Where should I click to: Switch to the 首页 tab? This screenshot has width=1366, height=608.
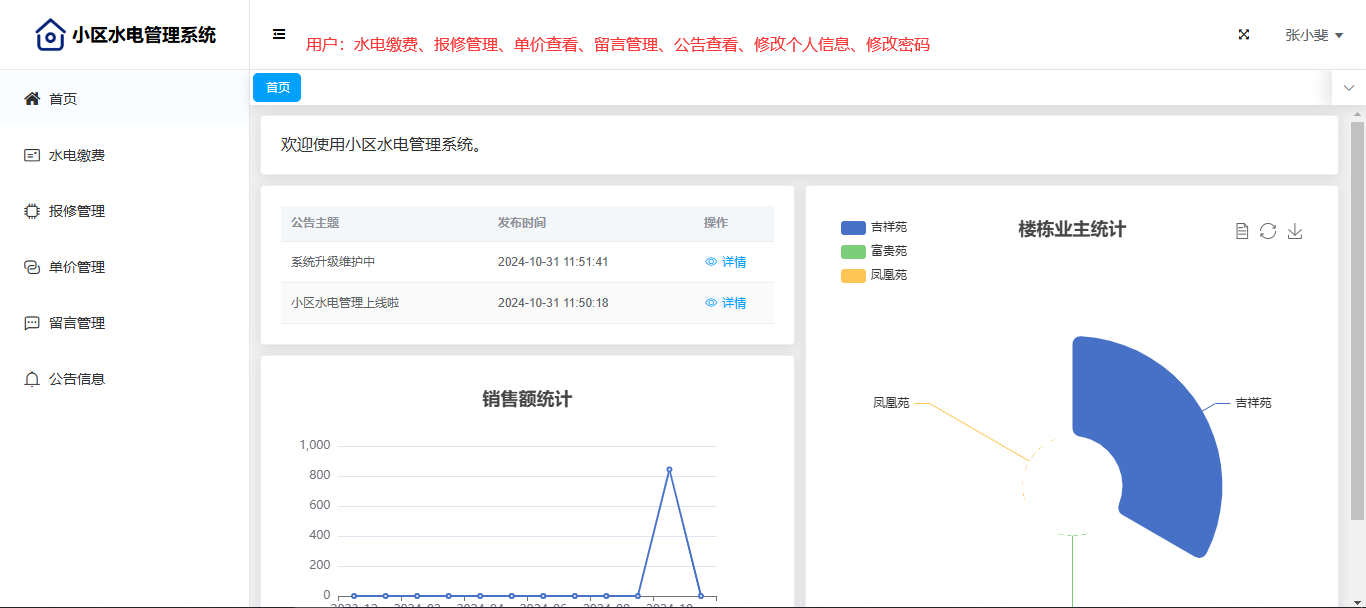[x=277, y=88]
